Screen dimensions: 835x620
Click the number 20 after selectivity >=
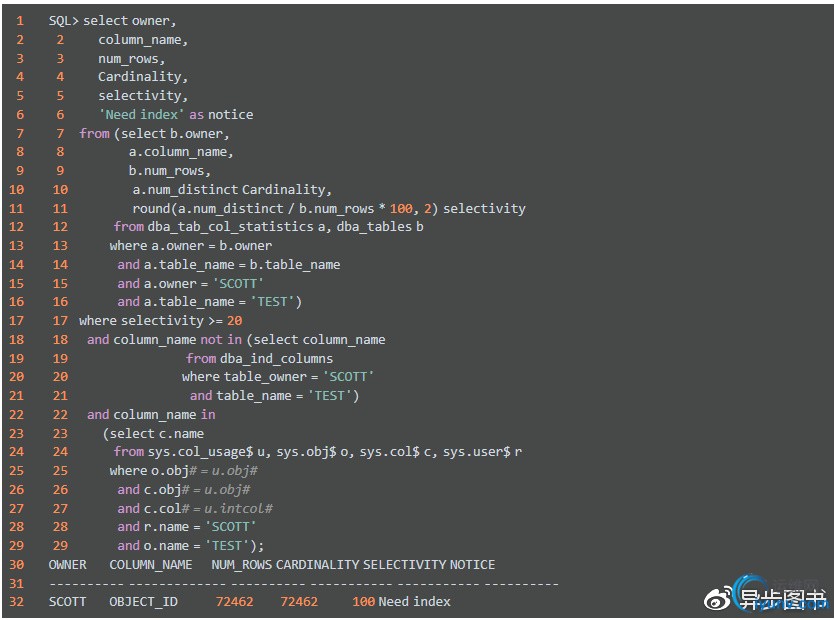tap(234, 321)
